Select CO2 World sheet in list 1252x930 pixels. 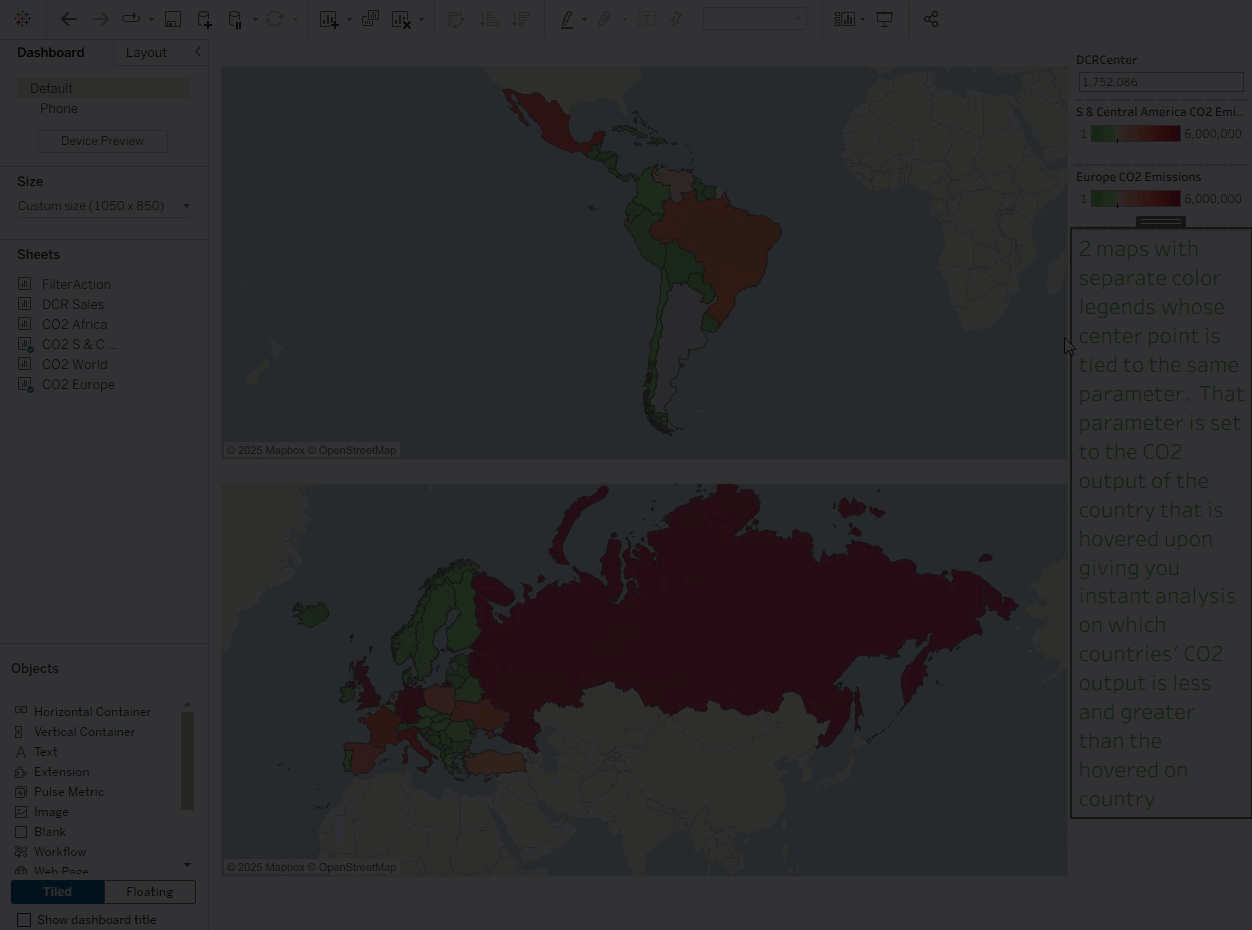pos(74,364)
